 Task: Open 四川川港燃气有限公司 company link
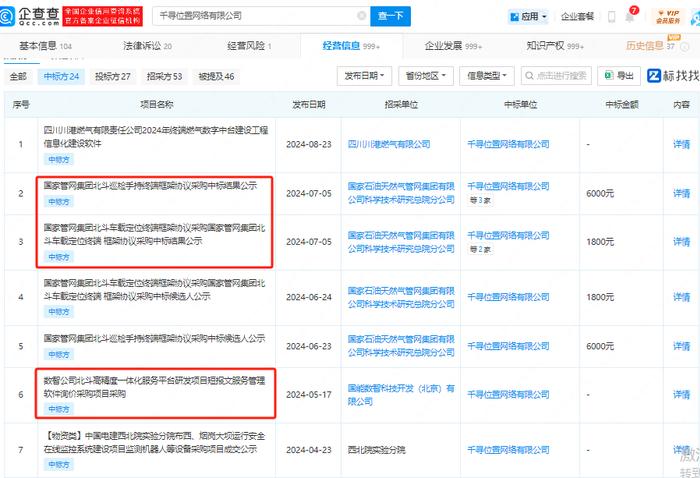pyautogui.click(x=389, y=144)
